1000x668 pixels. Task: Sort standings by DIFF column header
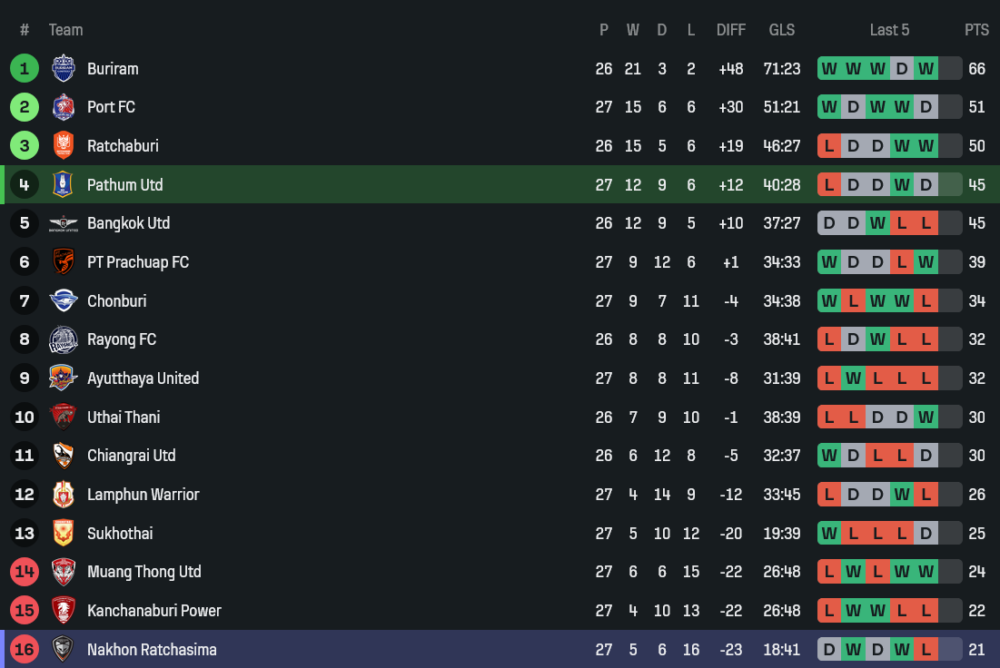coord(731,30)
